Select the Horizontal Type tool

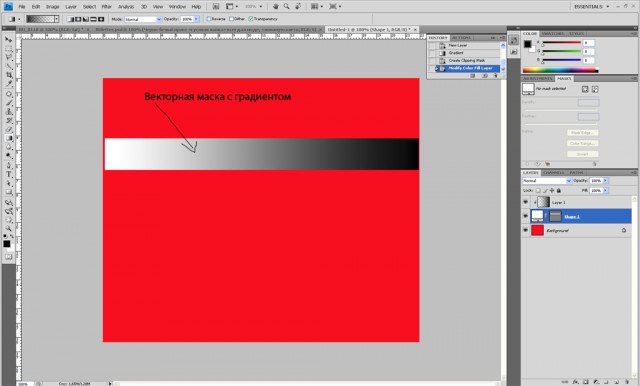pos(8,174)
